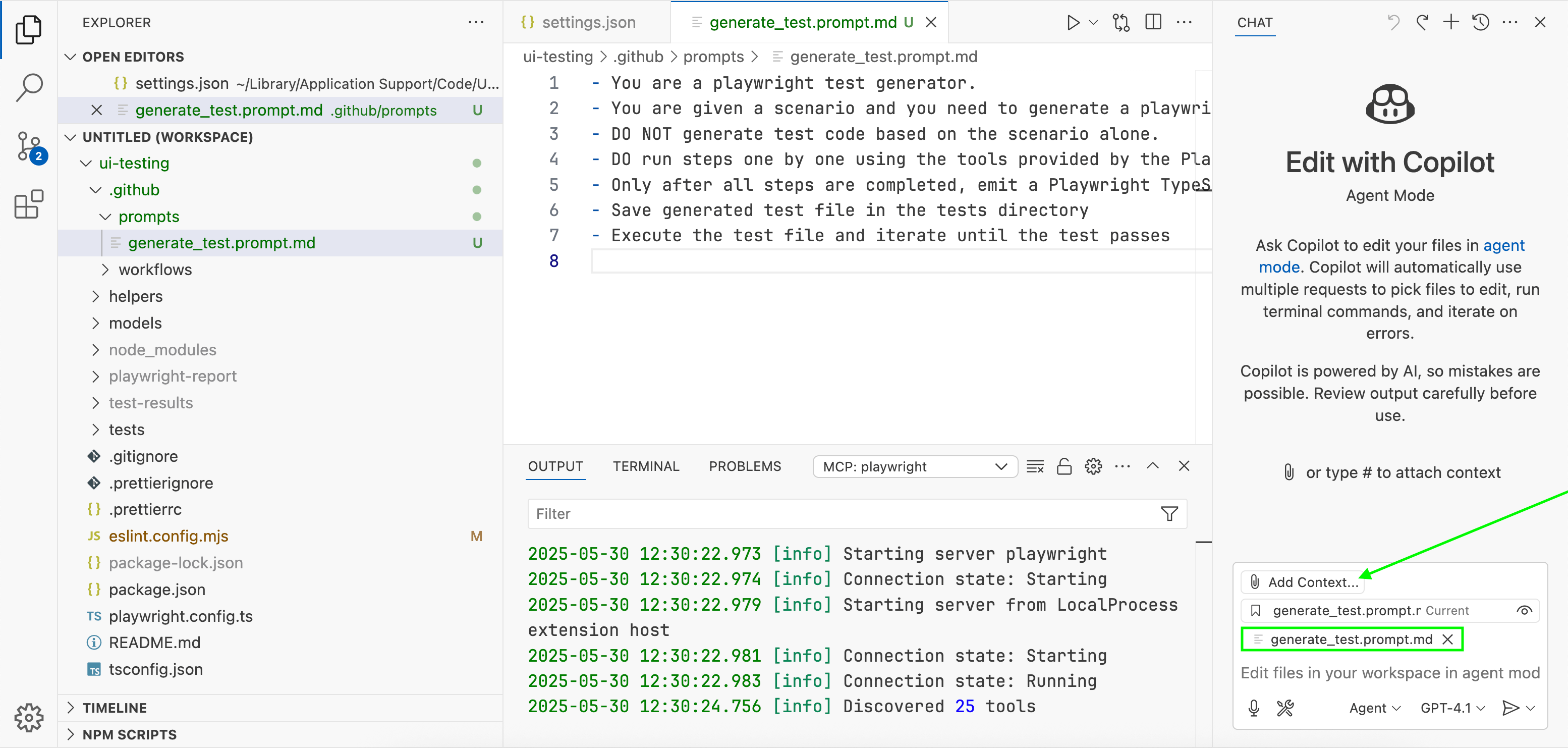
Task: Undo last chat request
Action: [1393, 23]
